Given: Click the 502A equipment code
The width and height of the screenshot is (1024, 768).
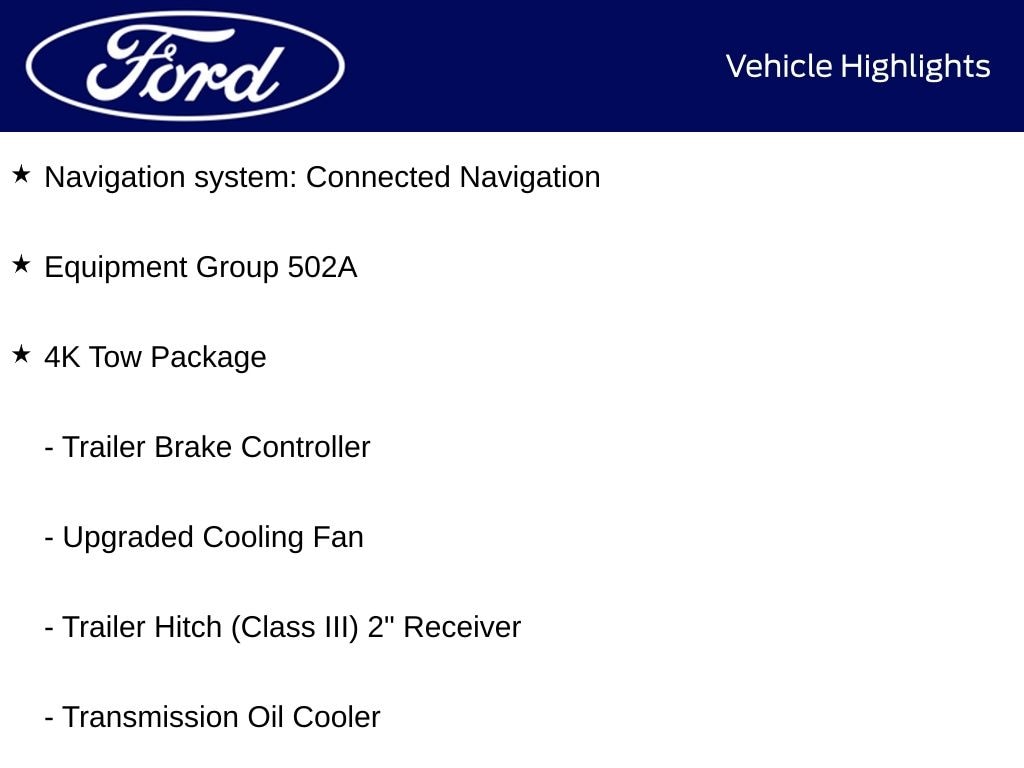Looking at the screenshot, I should tap(322, 267).
